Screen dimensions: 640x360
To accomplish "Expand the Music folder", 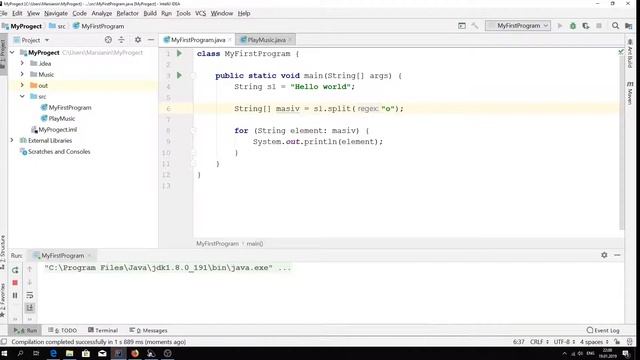I will [x=22, y=74].
